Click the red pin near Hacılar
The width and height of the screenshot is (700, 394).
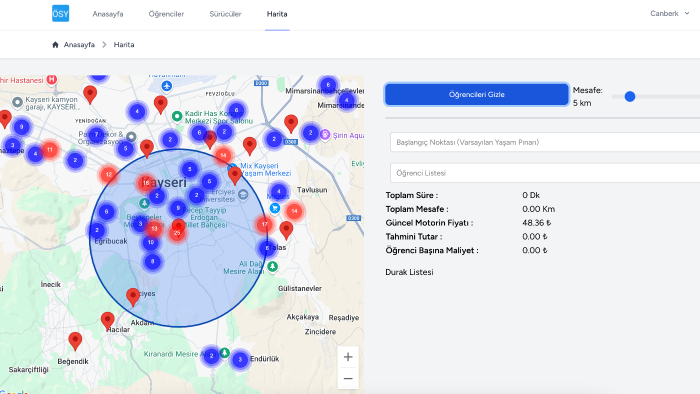tap(108, 321)
